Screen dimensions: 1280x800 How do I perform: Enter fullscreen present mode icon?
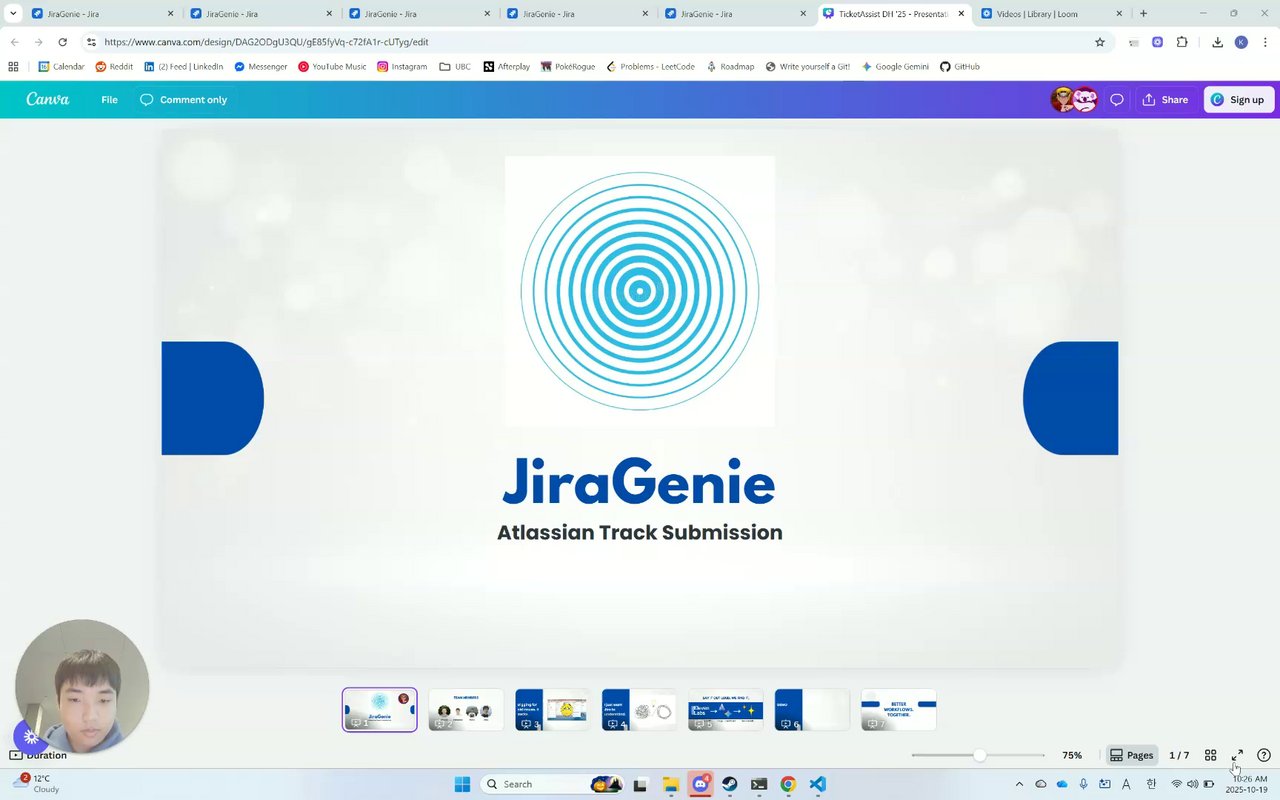1237,755
